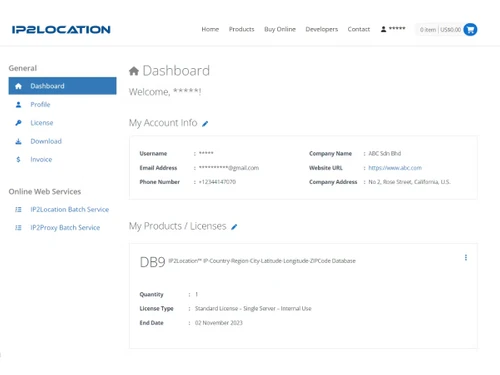
Task: Open the three-dot menu on the DB9 card
Action: (466, 258)
